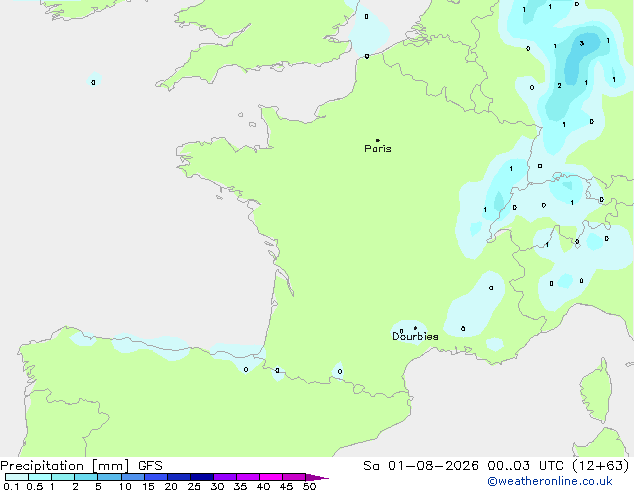Click the date 'Sa 01-08-2026'

pos(421,466)
